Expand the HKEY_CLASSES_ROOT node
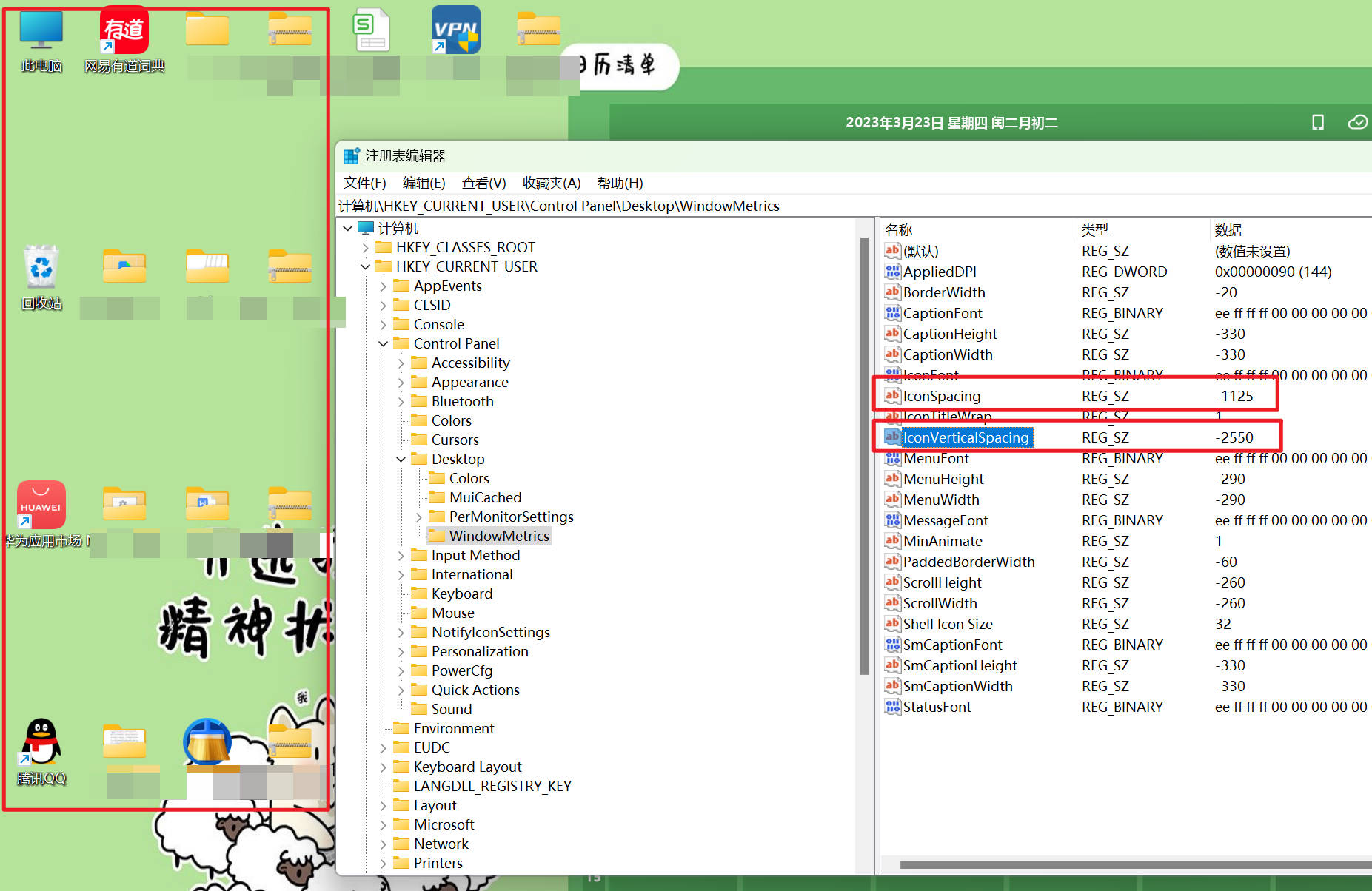Screen dimensions: 1372x891 tap(366, 247)
